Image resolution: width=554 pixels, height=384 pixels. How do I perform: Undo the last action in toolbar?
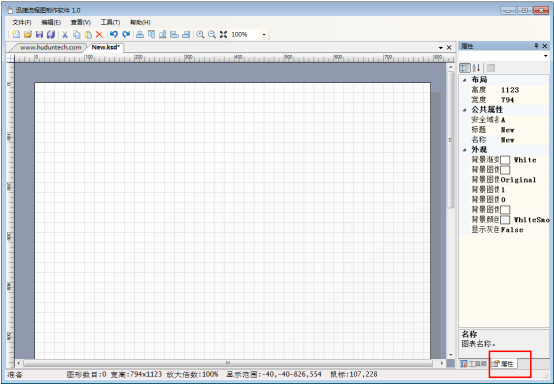(x=114, y=34)
